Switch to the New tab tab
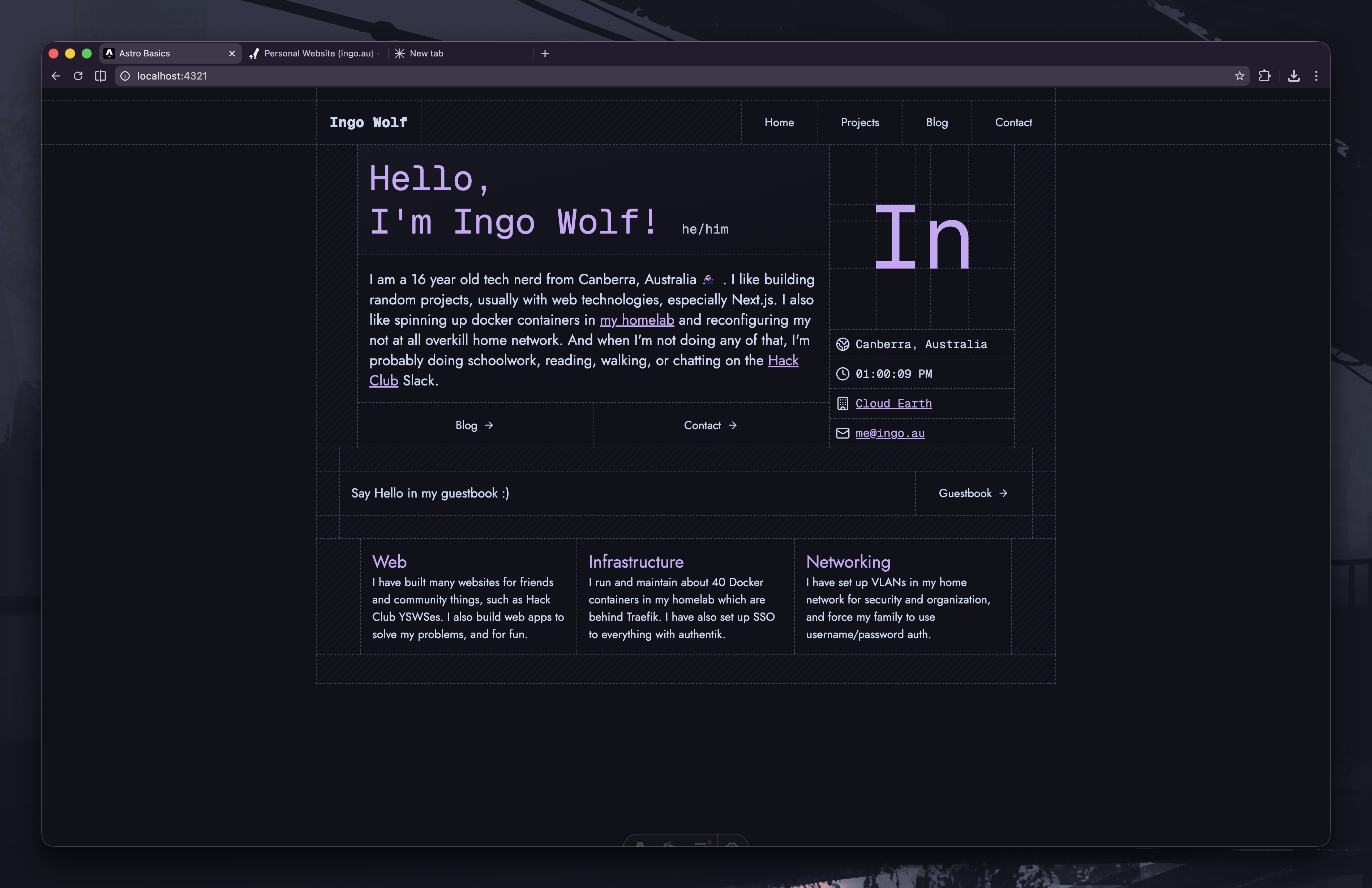Screen dimensions: 1372x888 point(426,54)
